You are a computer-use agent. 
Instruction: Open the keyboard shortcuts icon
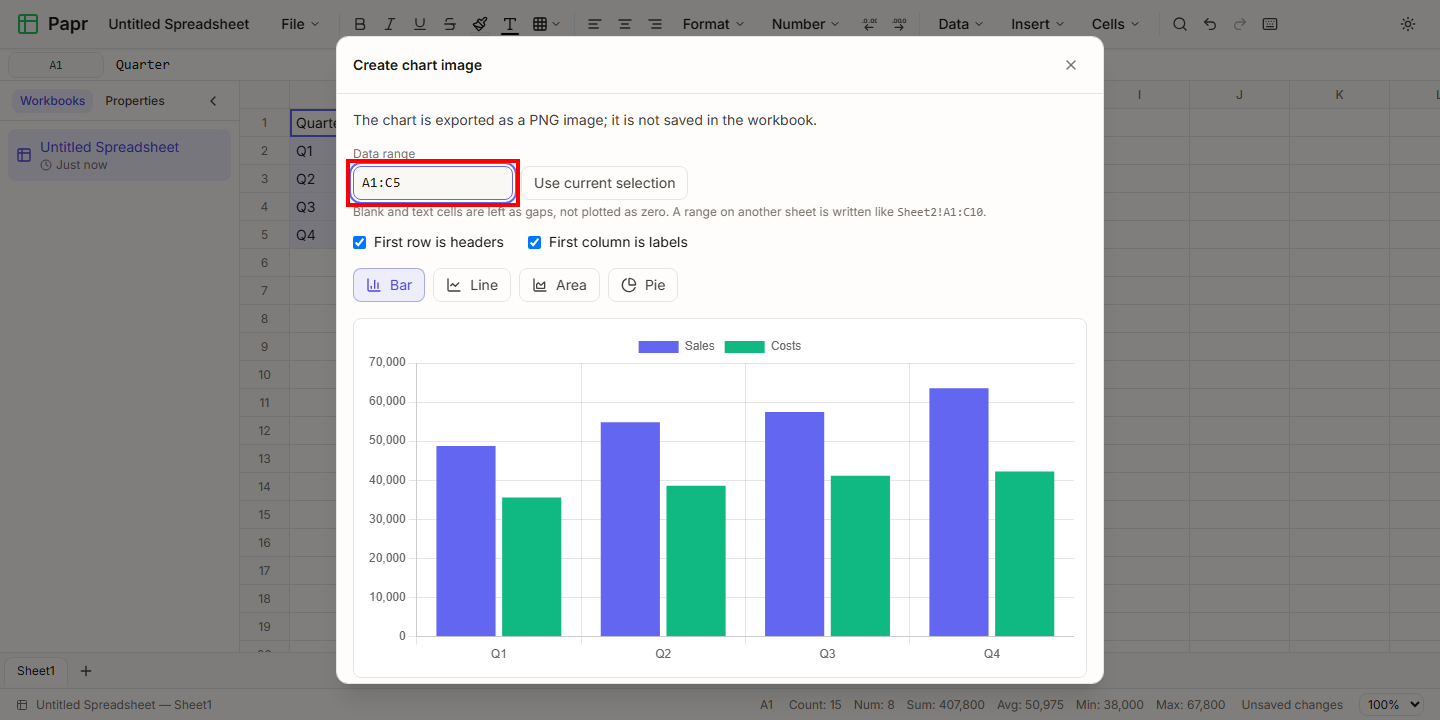tap(1270, 24)
